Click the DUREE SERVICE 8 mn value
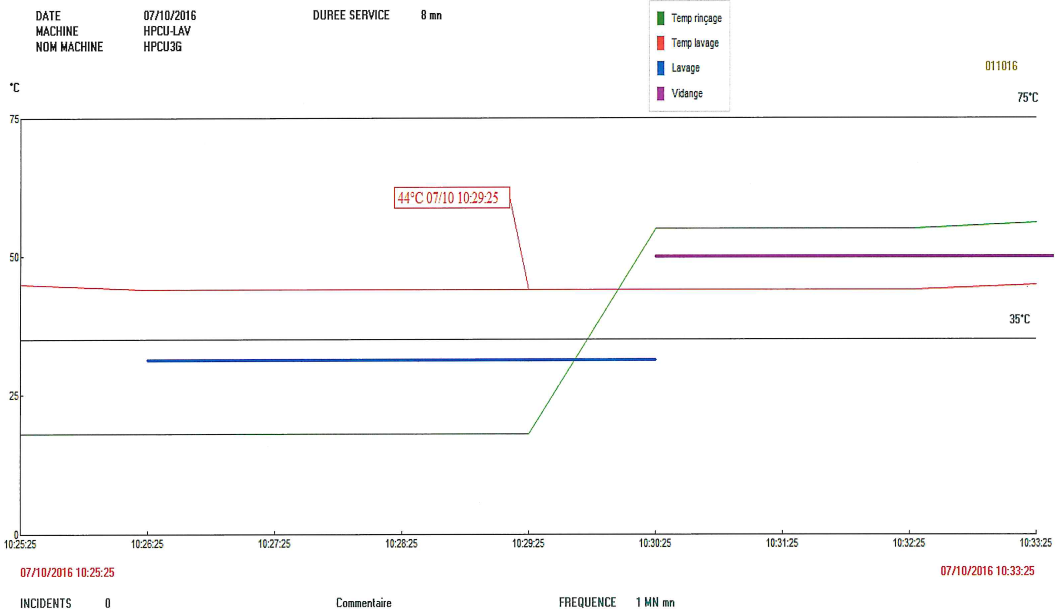1057x615 pixels. click(x=431, y=16)
